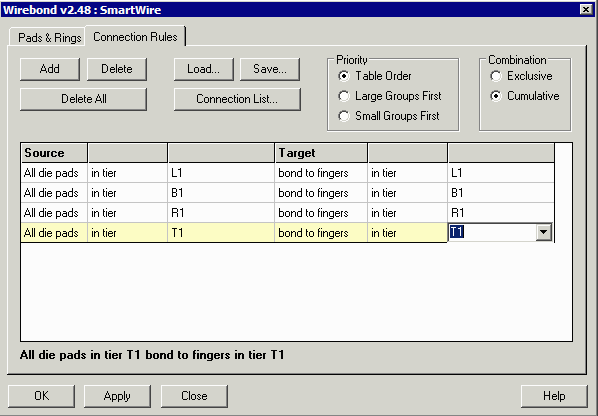Click 'bond to fingers' in the L1 row
Viewport: 598px width, 416px height.
321,173
